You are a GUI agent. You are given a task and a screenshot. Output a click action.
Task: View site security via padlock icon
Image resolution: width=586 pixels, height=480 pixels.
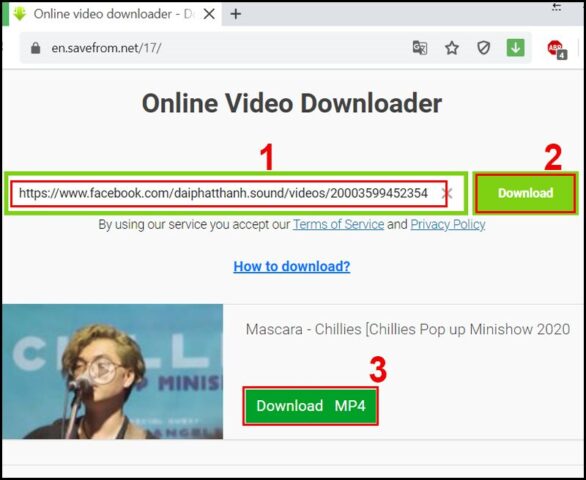[36, 48]
